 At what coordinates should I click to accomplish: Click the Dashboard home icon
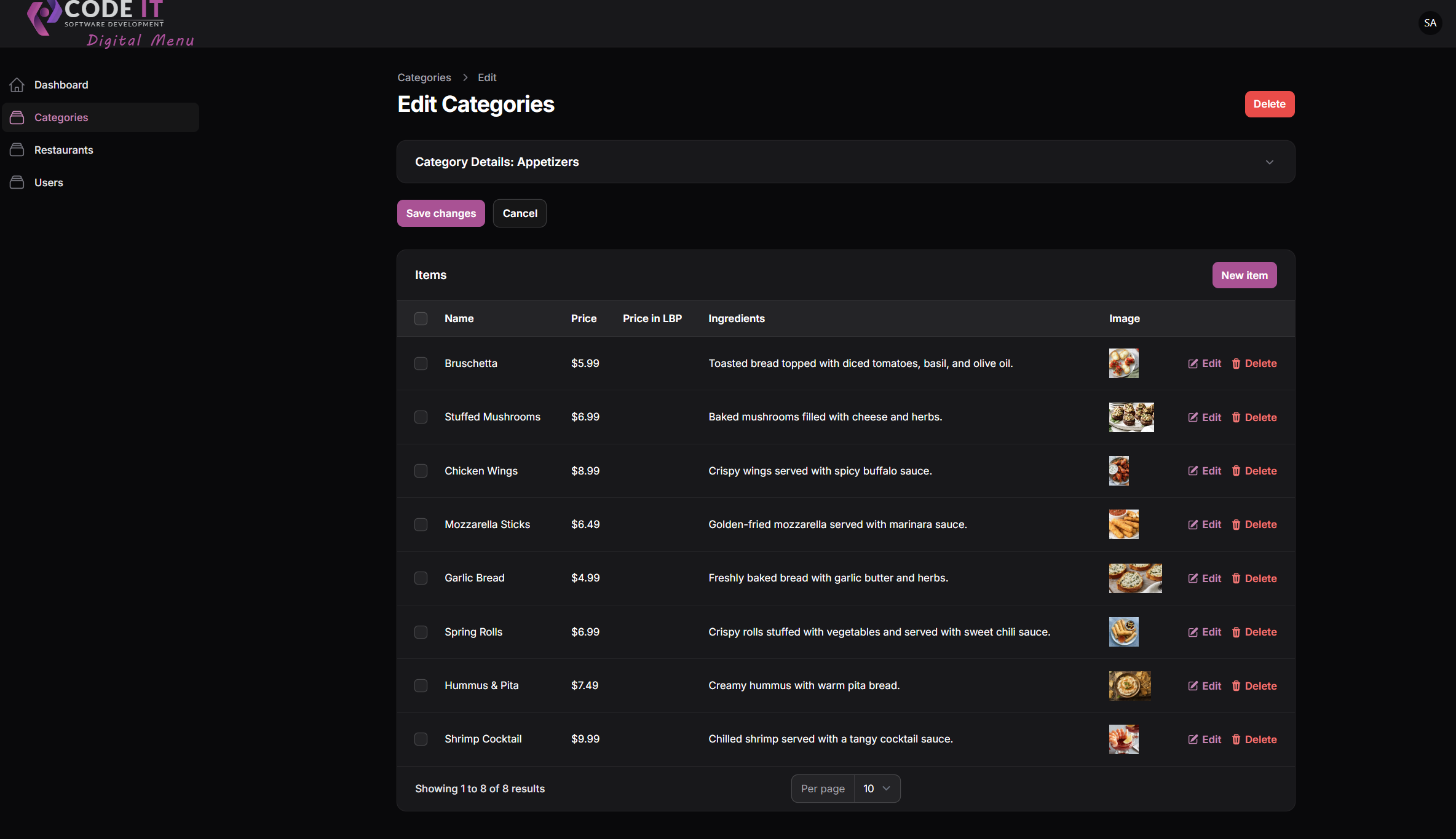point(17,85)
